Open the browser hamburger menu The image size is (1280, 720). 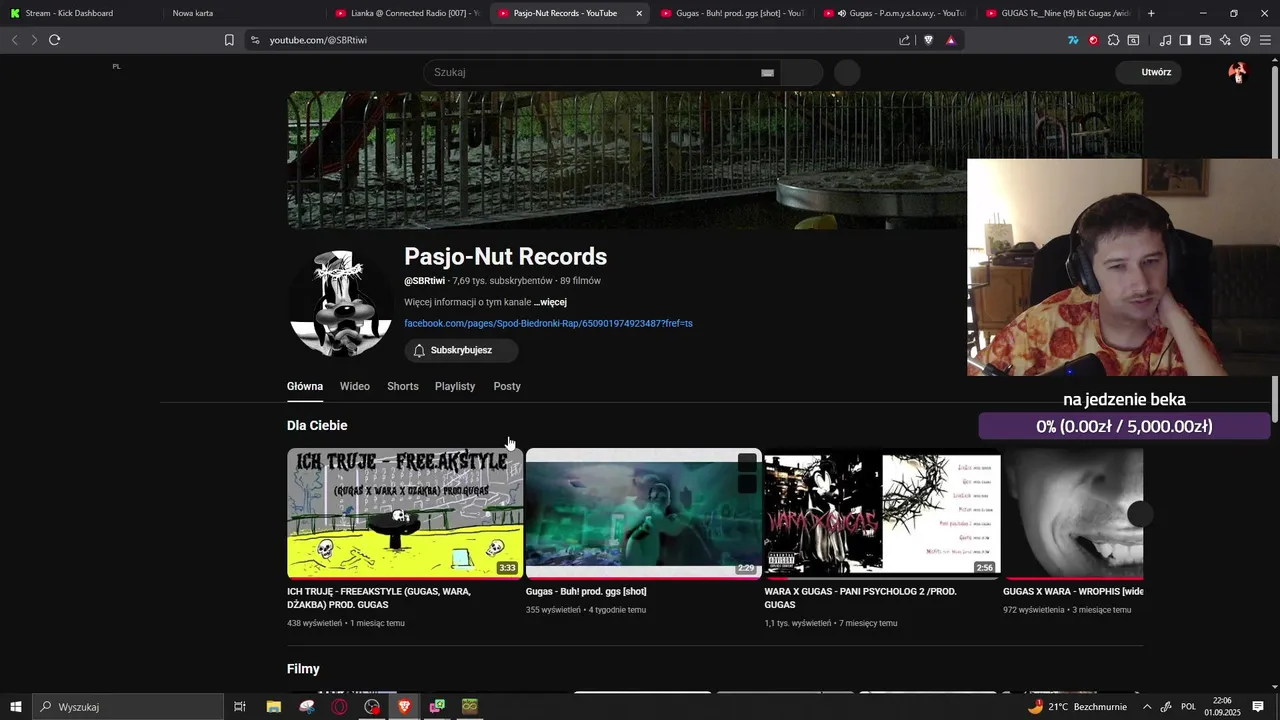click(x=1265, y=40)
